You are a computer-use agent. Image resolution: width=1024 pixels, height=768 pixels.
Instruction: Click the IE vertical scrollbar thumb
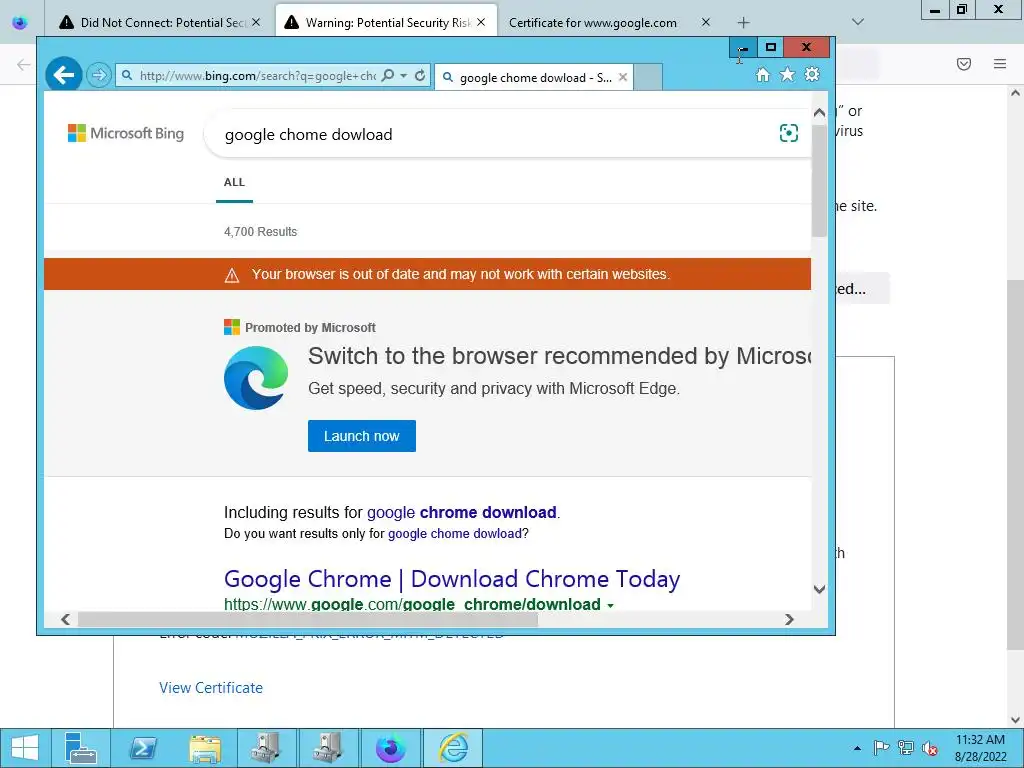(820, 180)
